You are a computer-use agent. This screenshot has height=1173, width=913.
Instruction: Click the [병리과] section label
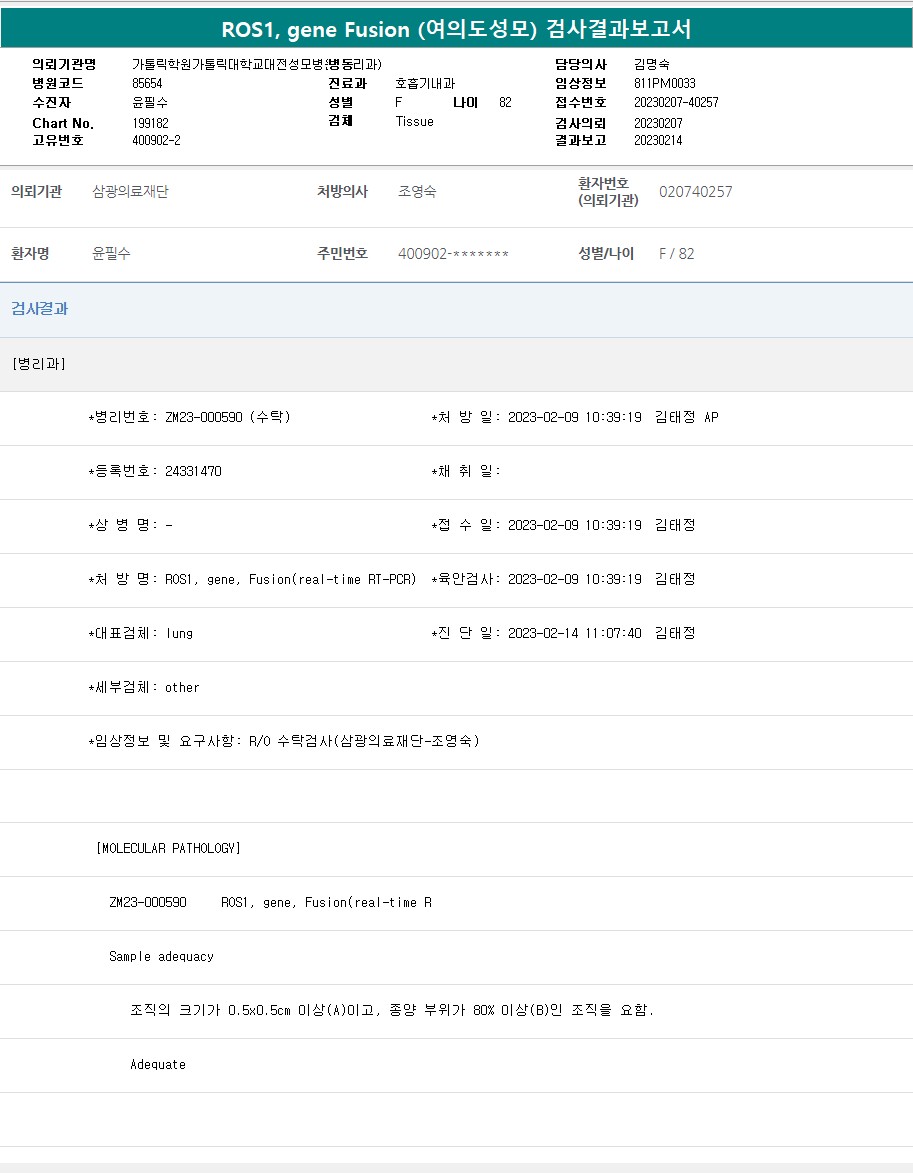[x=39, y=364]
